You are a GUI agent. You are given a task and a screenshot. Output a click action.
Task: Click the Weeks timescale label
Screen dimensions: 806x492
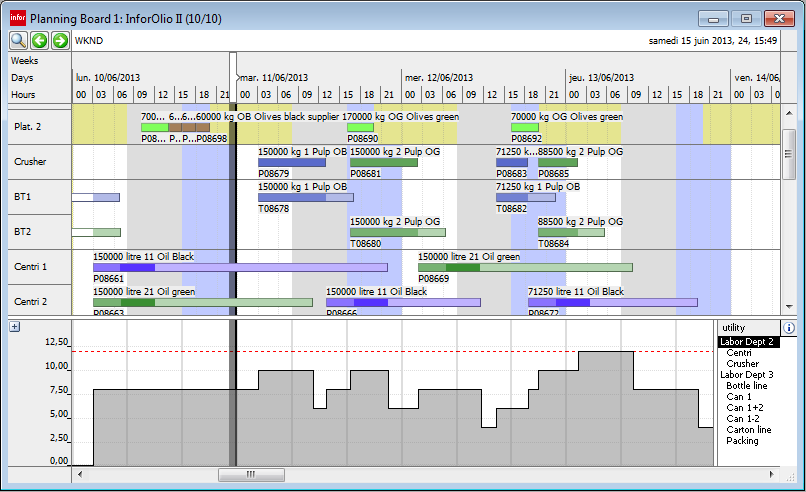24,61
